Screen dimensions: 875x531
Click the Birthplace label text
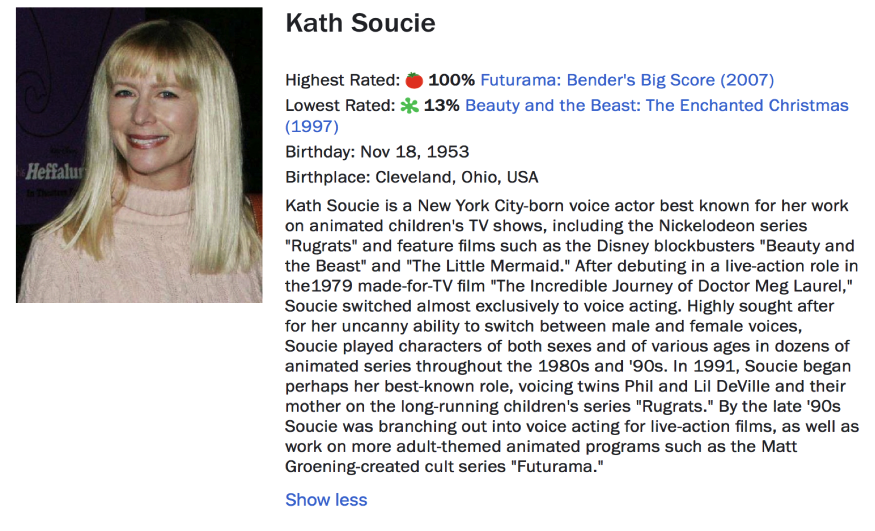[327, 178]
